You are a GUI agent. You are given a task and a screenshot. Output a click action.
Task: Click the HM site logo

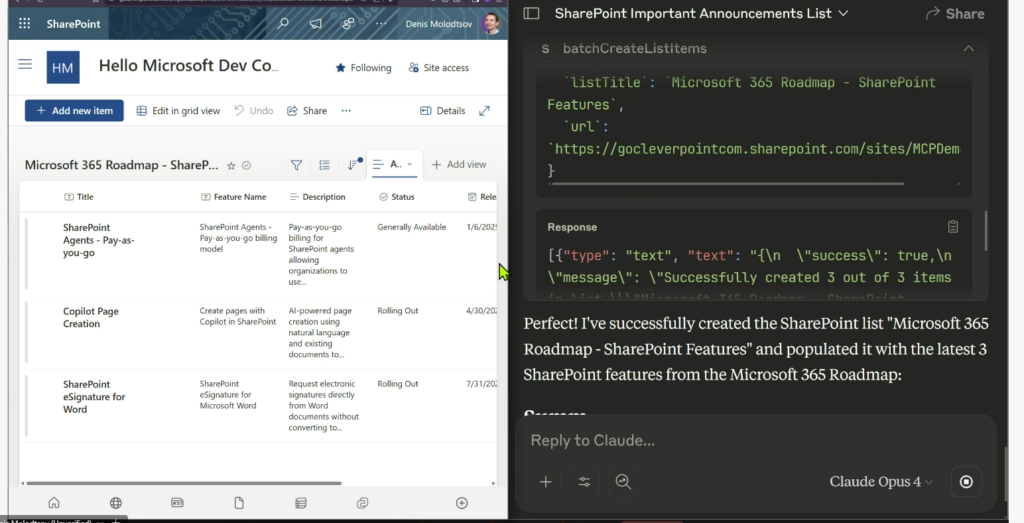point(63,67)
